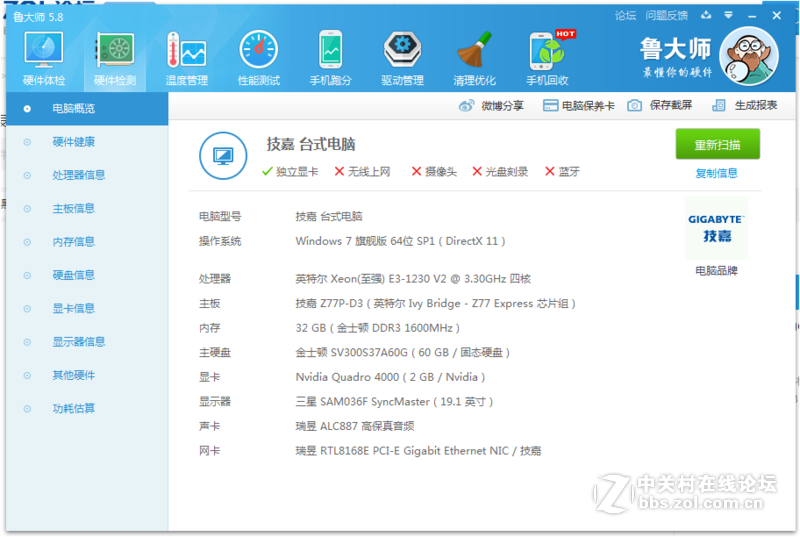Click the ALC887 sound card value
Image resolution: width=800 pixels, height=537 pixels.
tap(355, 426)
